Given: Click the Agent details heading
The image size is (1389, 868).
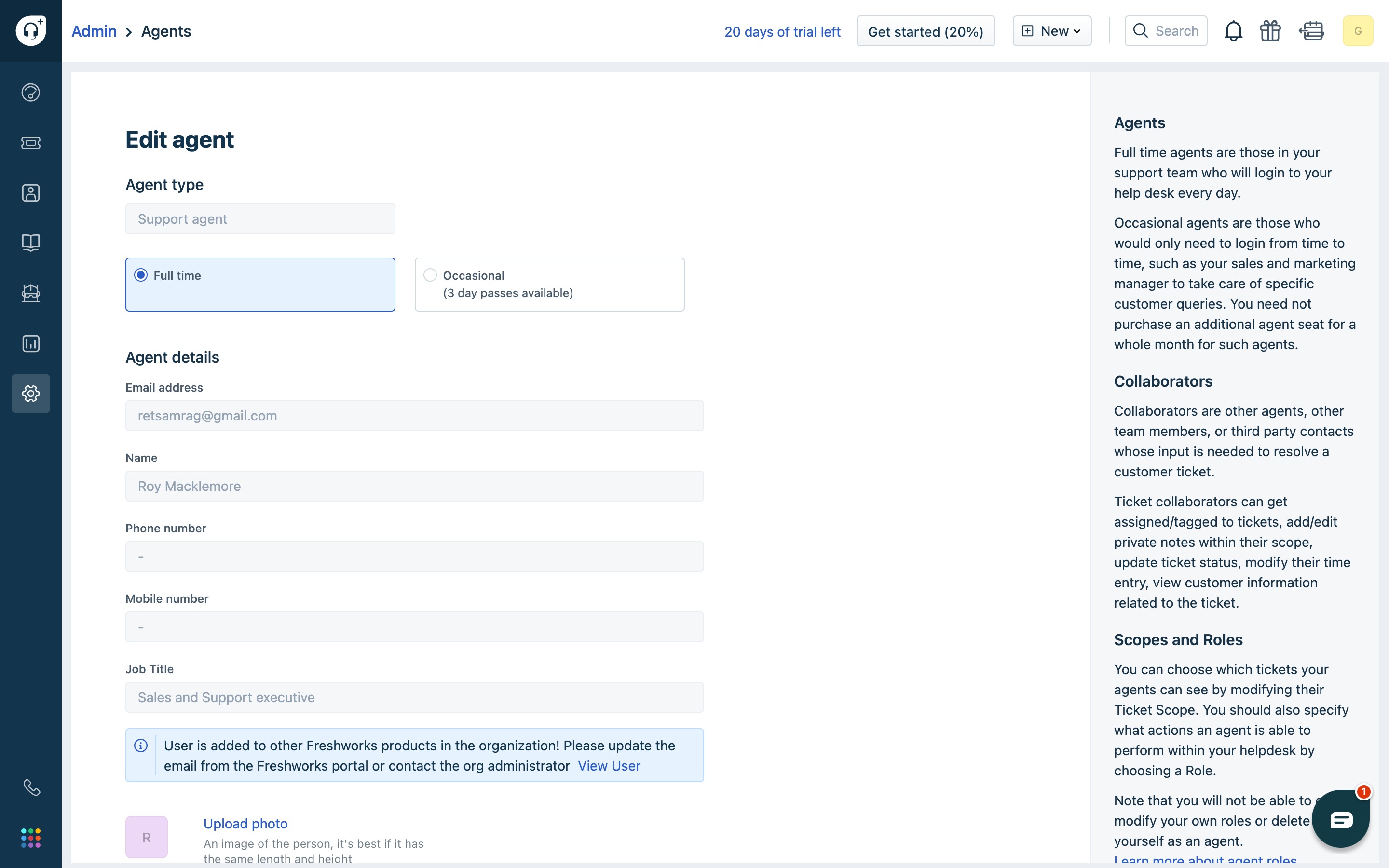Looking at the screenshot, I should point(172,357).
